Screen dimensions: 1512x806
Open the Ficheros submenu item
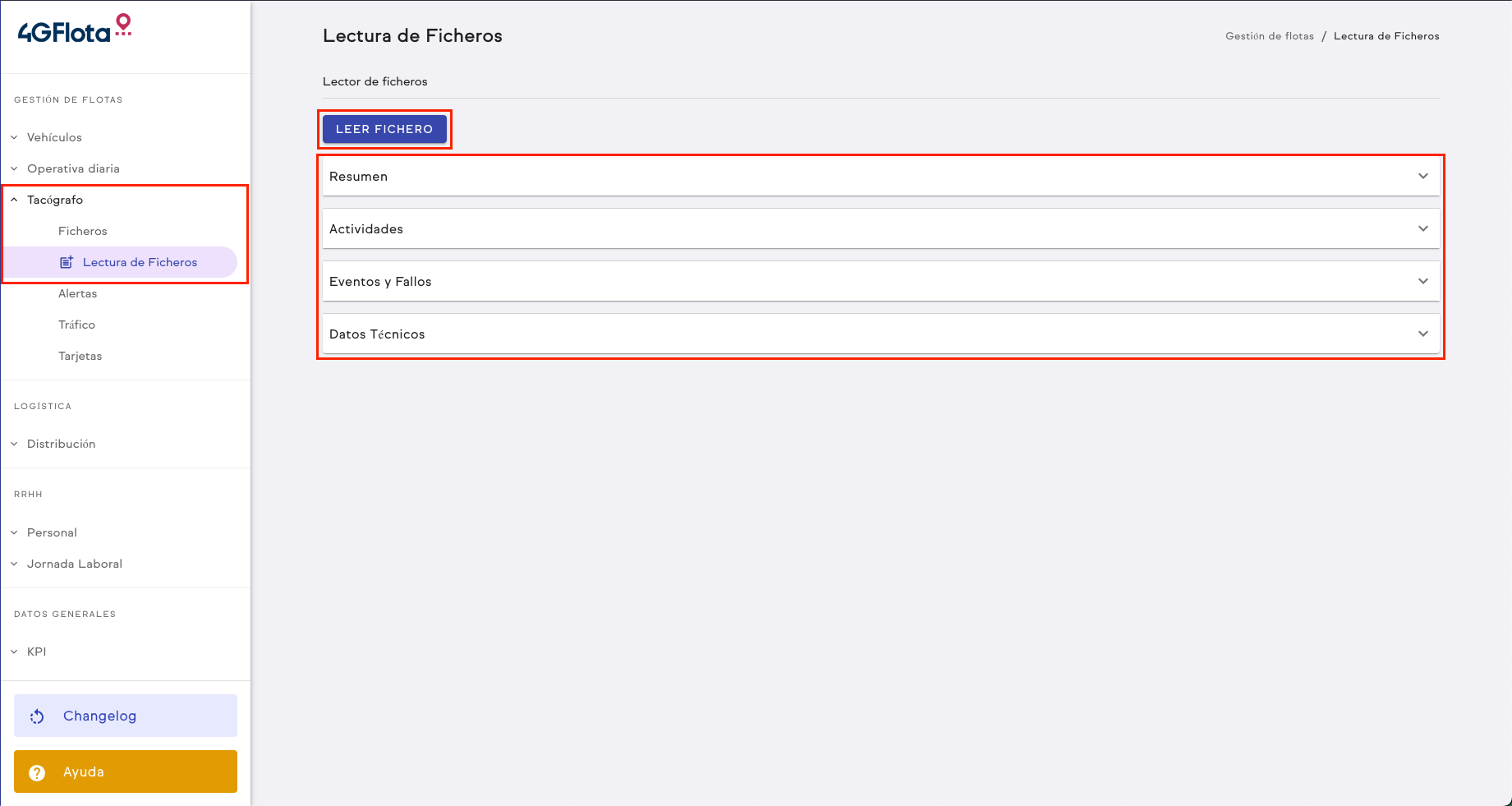[83, 231]
